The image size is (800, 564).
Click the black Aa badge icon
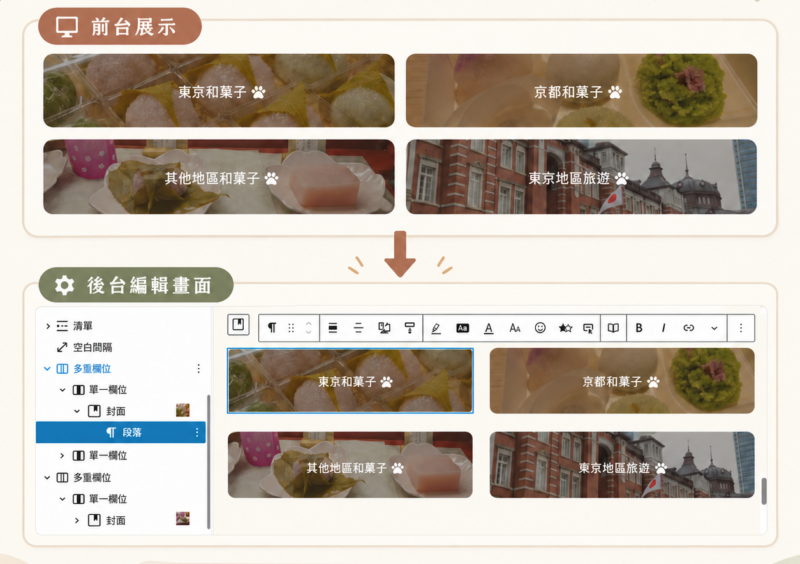pos(462,328)
